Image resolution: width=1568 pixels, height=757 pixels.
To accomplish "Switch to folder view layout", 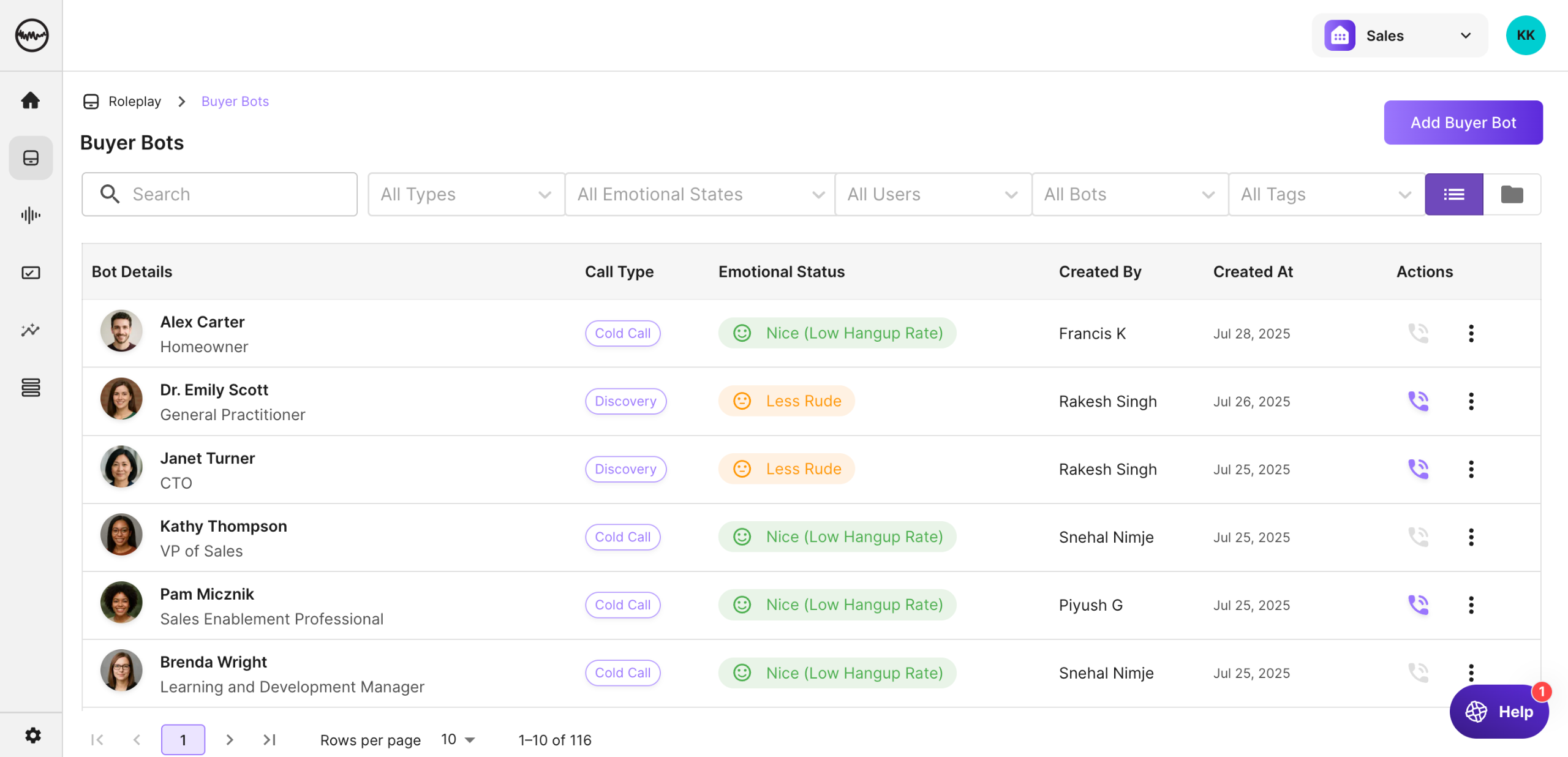I will click(x=1512, y=194).
